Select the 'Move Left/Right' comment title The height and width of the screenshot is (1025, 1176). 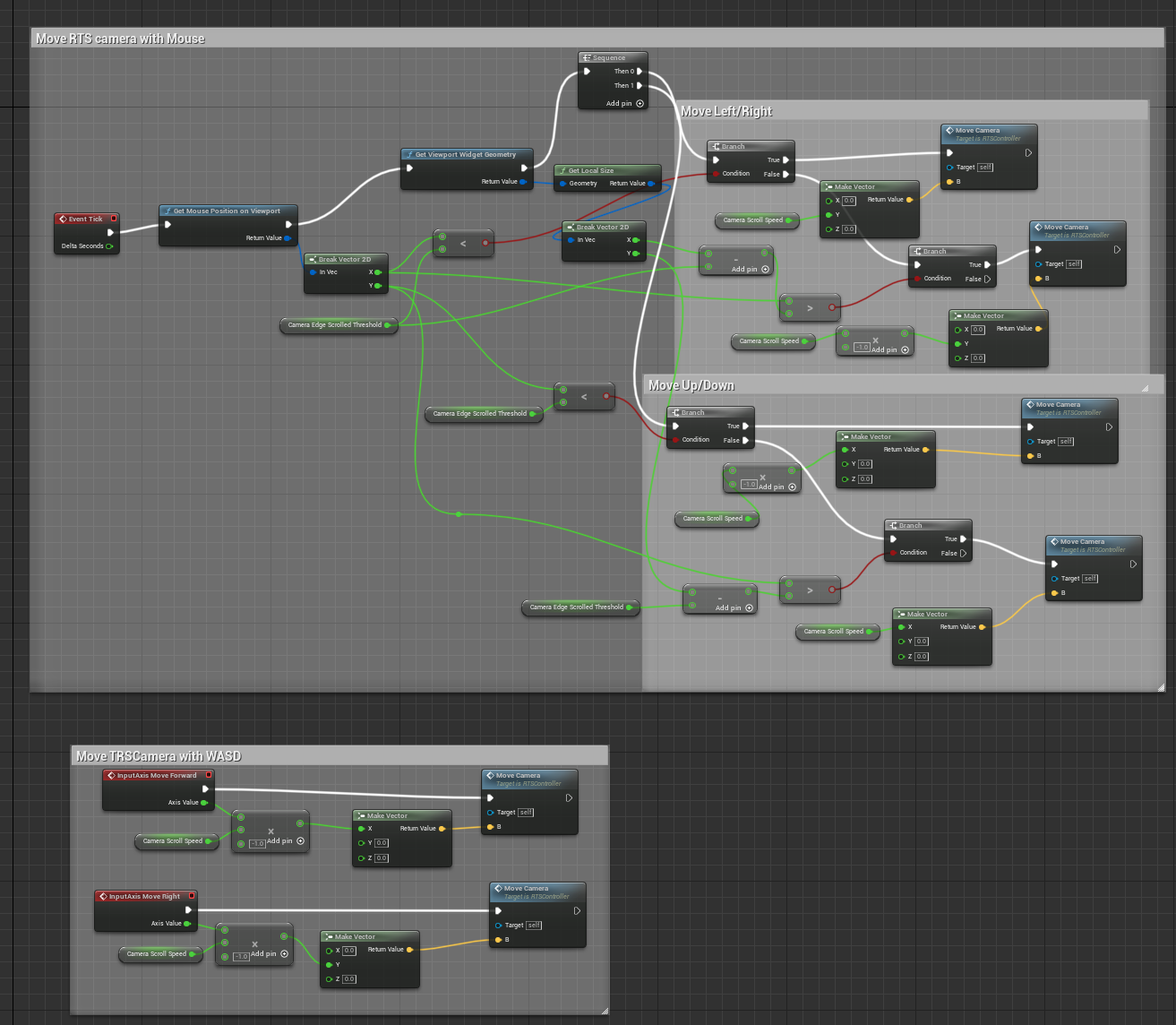point(726,111)
